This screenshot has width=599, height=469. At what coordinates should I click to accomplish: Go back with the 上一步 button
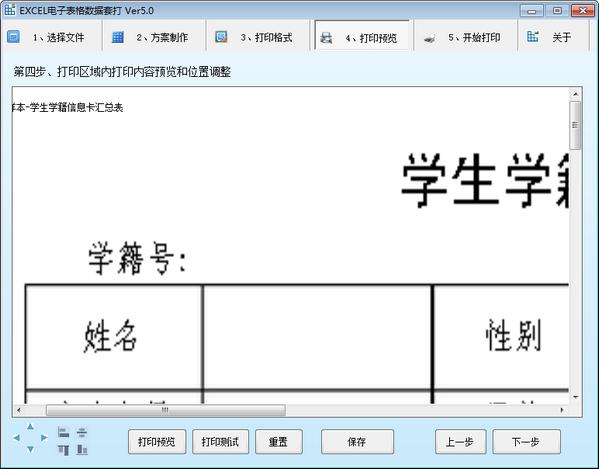[460, 442]
